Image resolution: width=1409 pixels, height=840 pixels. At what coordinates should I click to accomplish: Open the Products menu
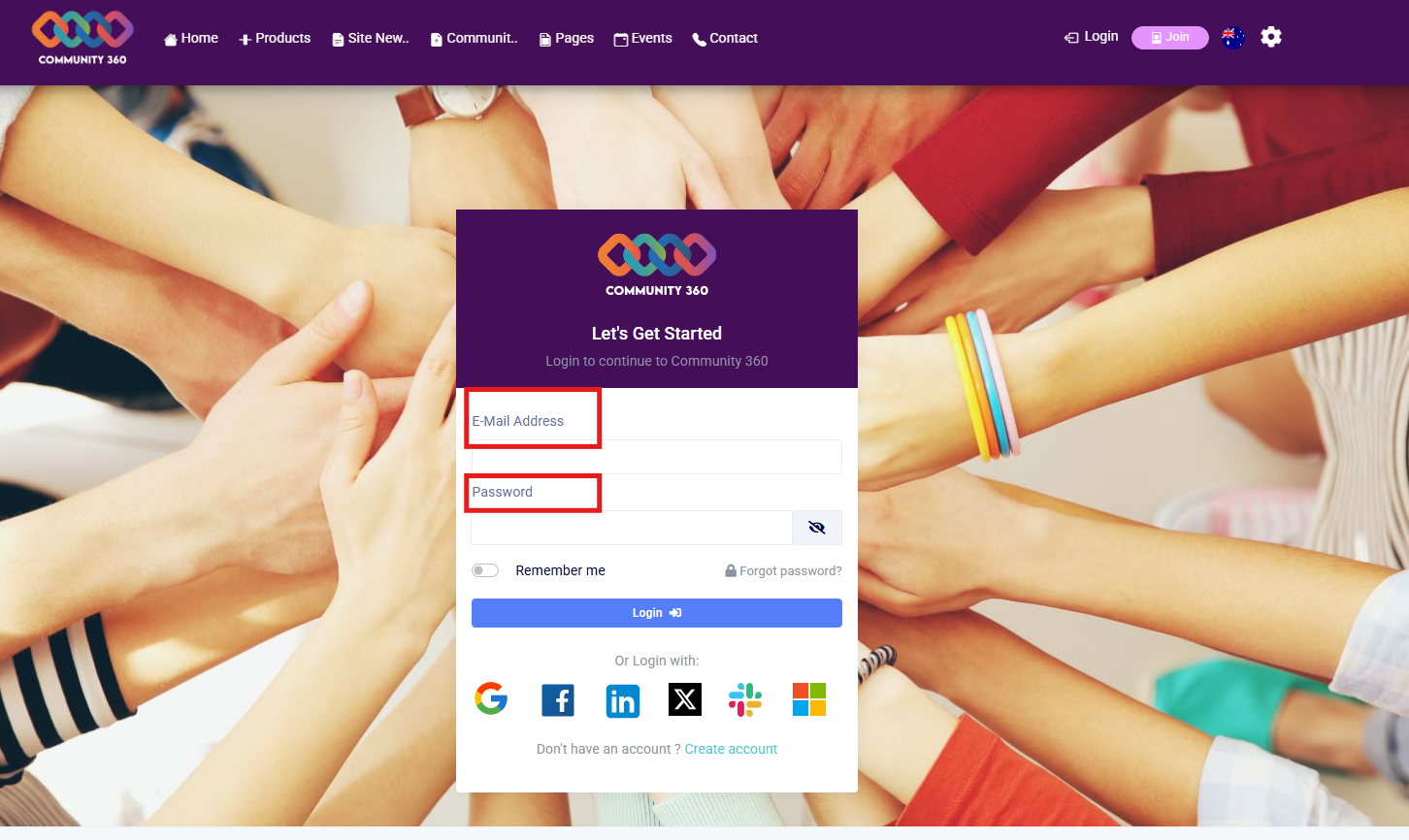click(275, 38)
